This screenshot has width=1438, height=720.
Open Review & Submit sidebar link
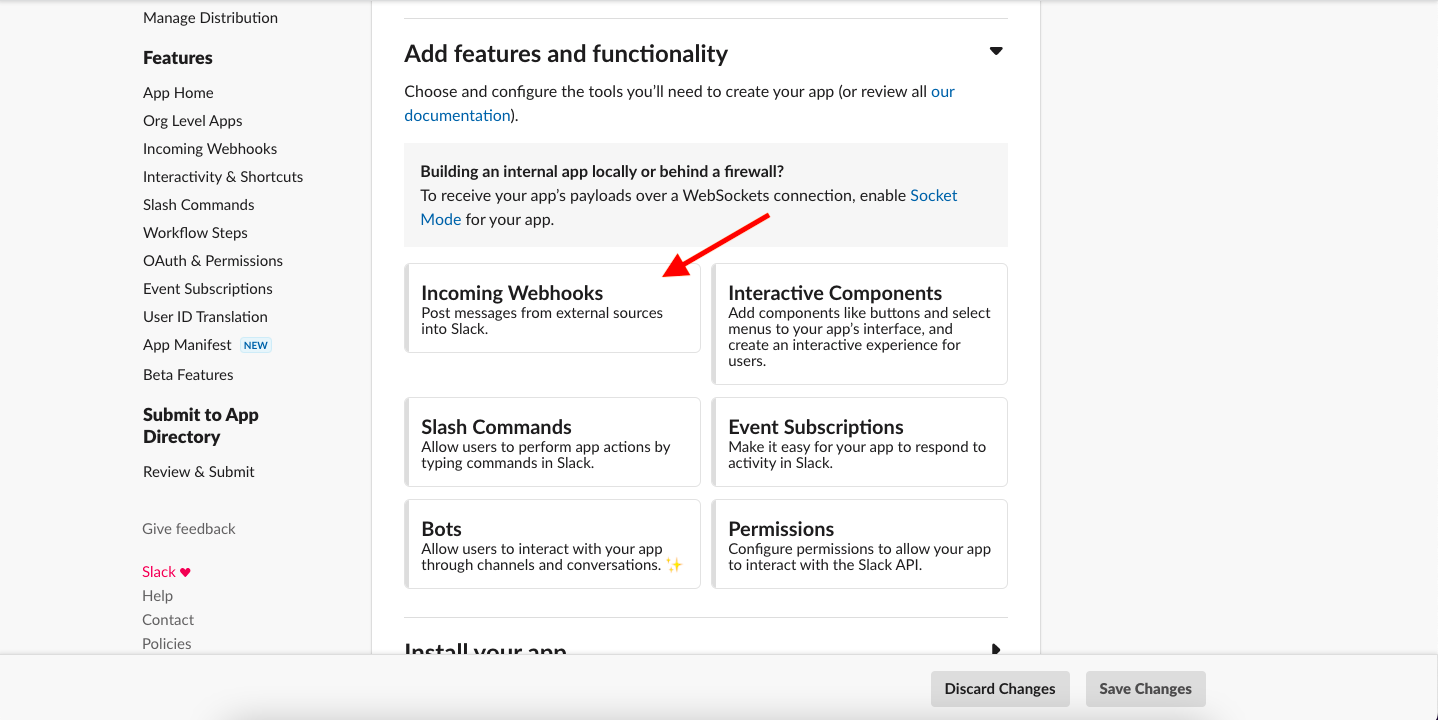[198, 472]
